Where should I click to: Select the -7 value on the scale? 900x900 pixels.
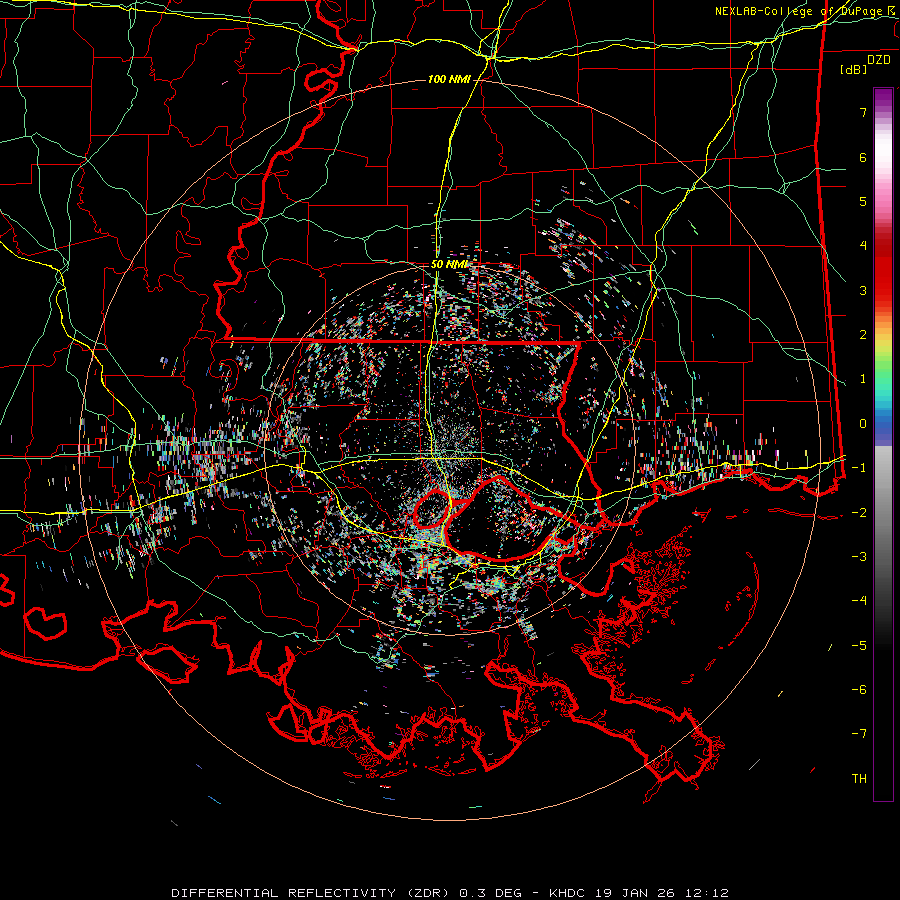click(x=859, y=734)
